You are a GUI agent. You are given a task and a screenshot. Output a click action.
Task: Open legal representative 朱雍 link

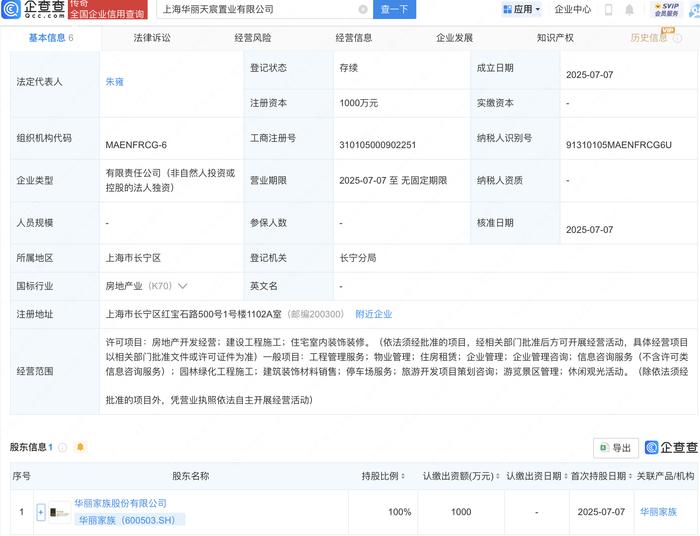pyautogui.click(x=114, y=82)
